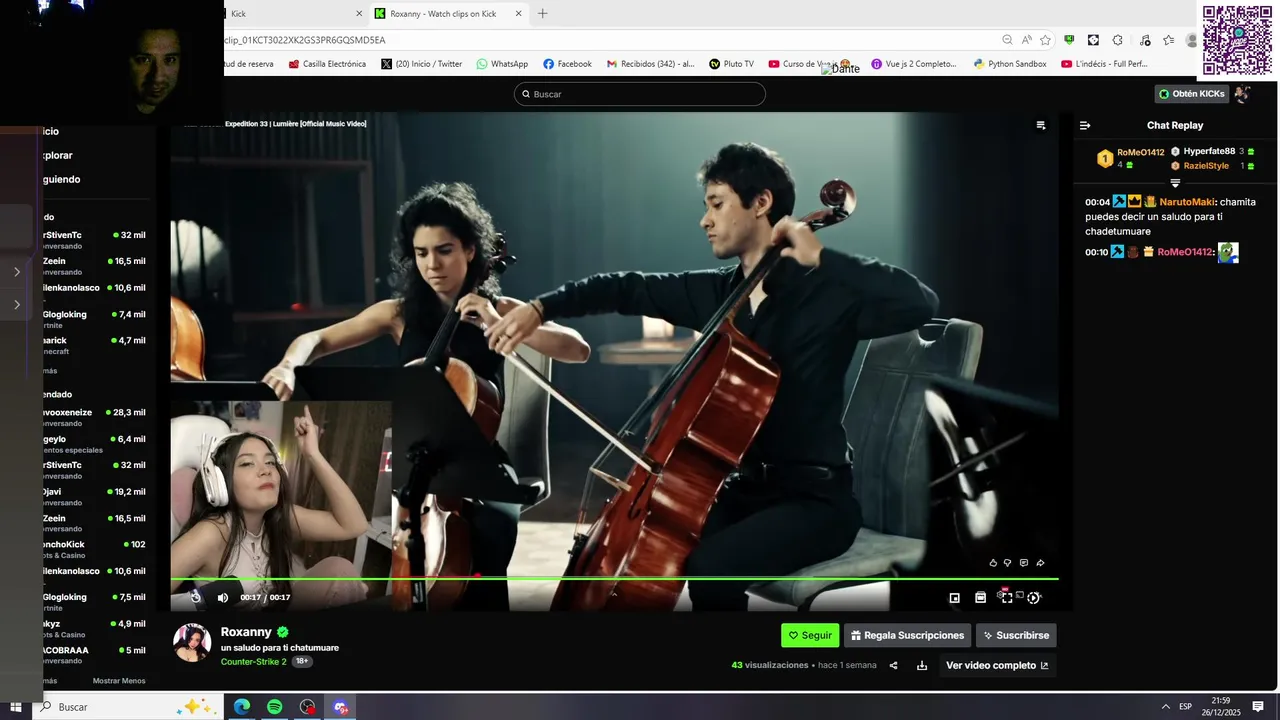Image resolution: width=1280 pixels, height=720 pixels.
Task: Open Roxanny's channel avatar
Action: [192, 643]
